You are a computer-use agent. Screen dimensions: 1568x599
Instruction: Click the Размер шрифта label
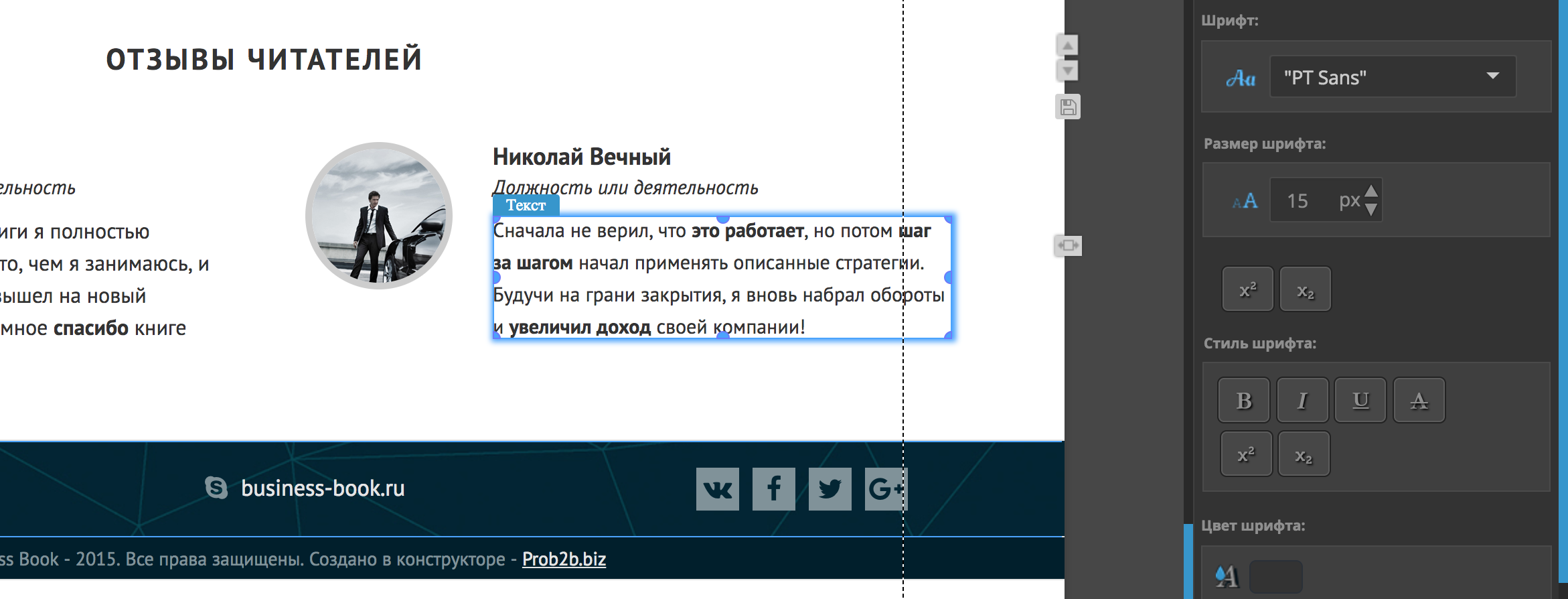coord(1265,144)
